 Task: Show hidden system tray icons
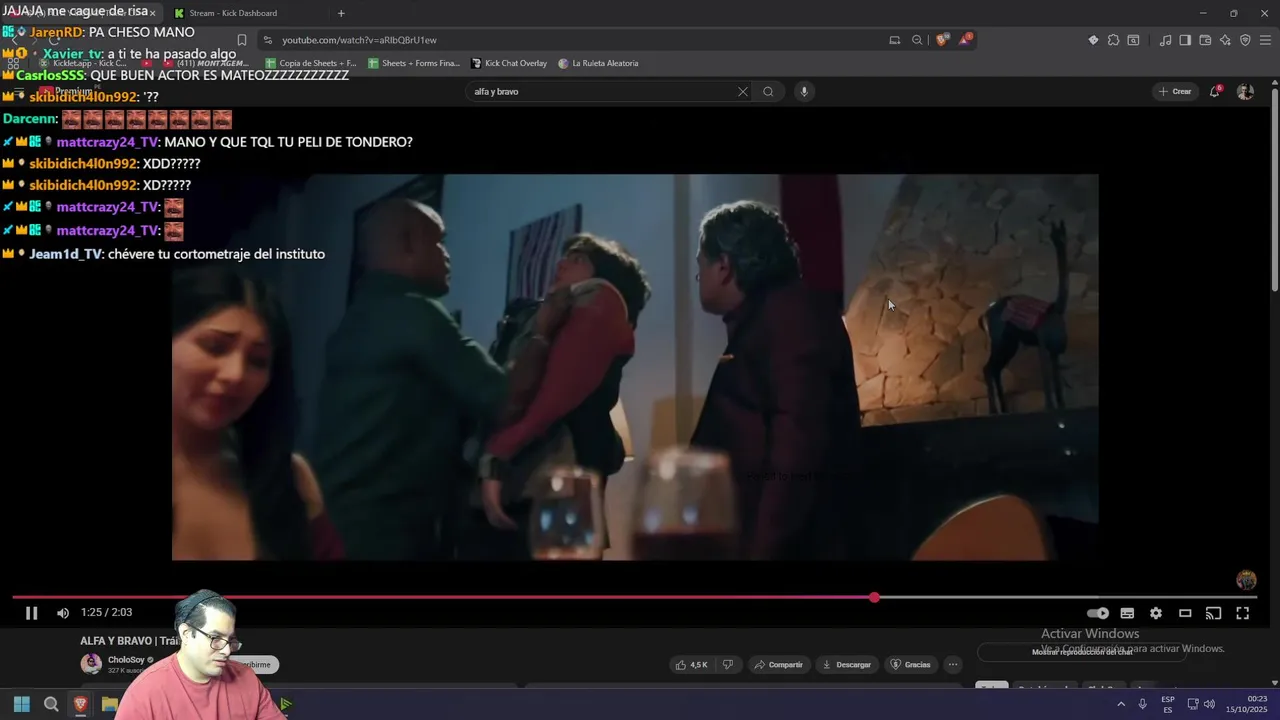pyautogui.click(x=1120, y=704)
